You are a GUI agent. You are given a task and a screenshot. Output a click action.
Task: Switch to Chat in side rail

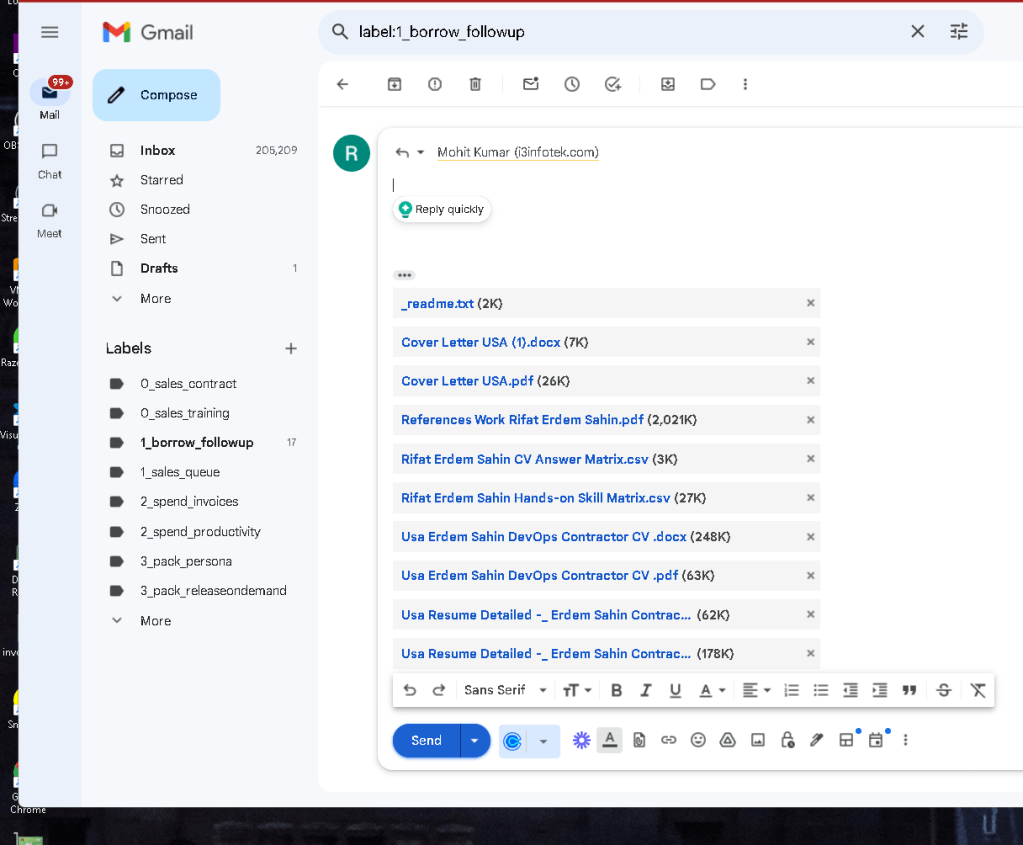click(x=50, y=161)
